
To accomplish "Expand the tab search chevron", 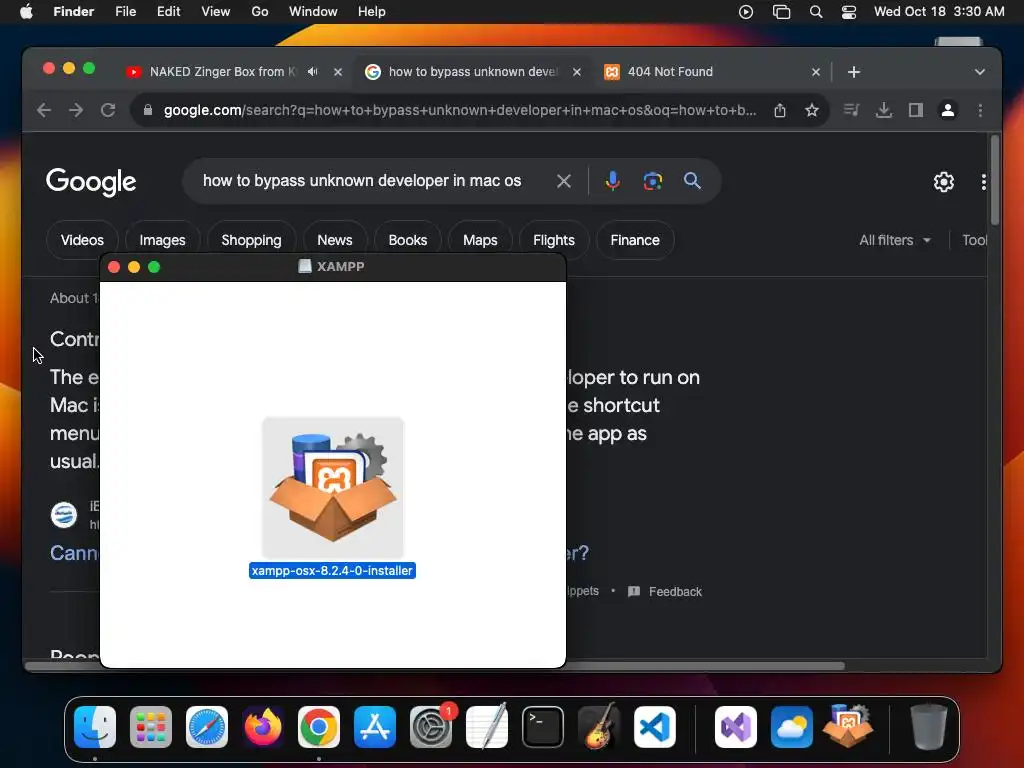I will click(x=980, y=72).
